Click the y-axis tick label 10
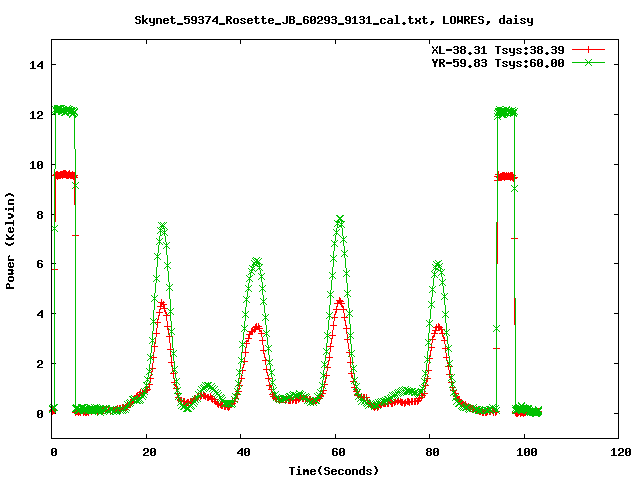This screenshot has width=640, height=480. click(36, 165)
